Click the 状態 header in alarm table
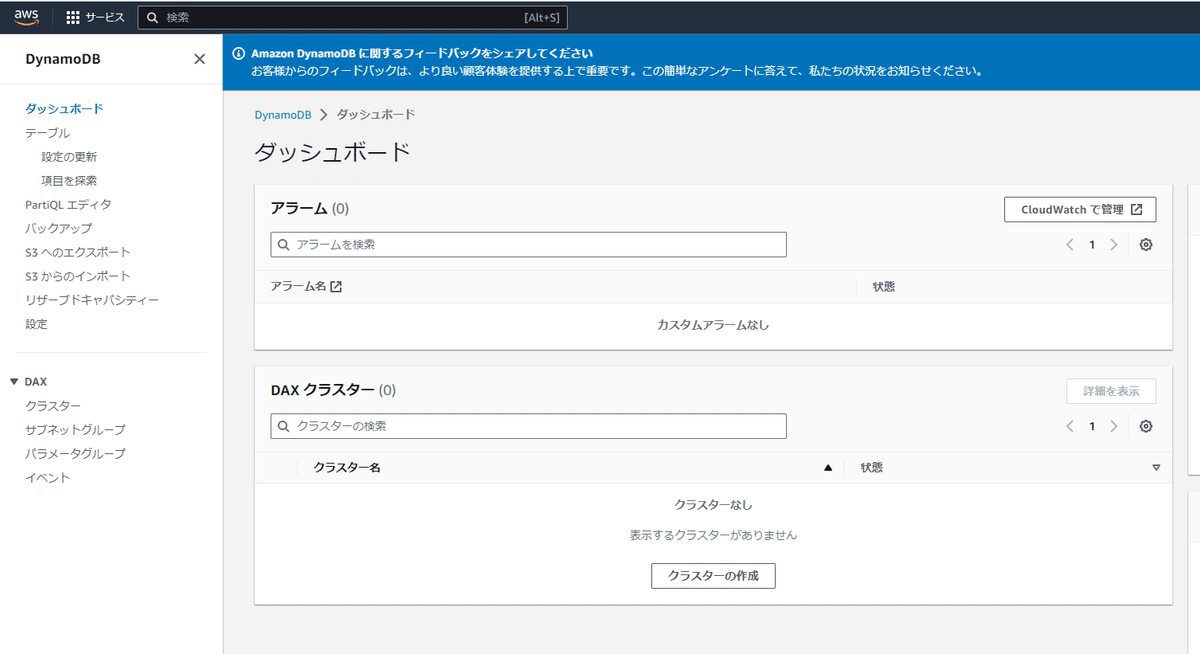 click(884, 287)
